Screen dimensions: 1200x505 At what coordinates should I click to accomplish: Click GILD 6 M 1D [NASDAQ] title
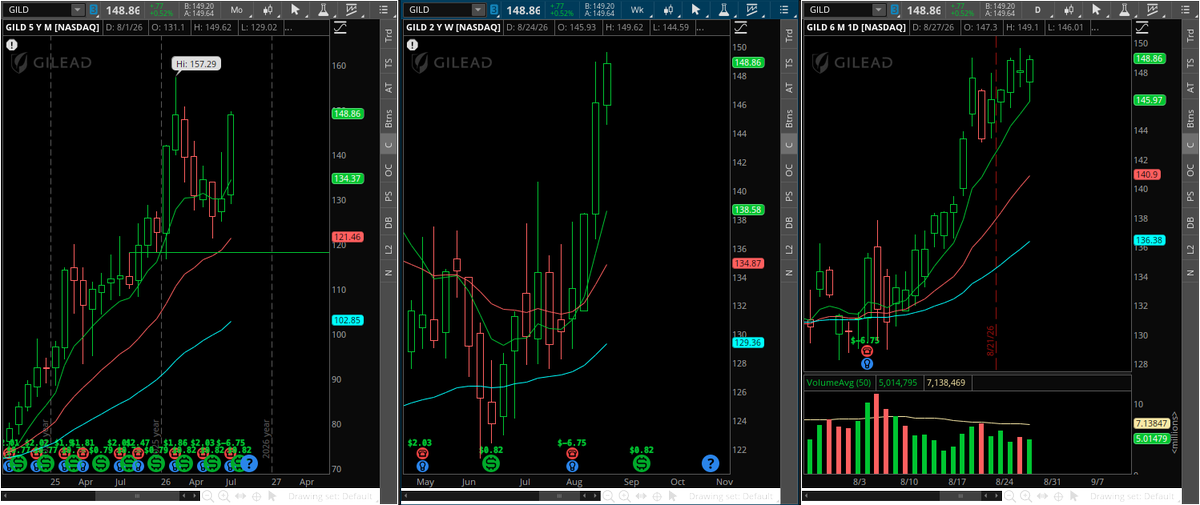(856, 27)
